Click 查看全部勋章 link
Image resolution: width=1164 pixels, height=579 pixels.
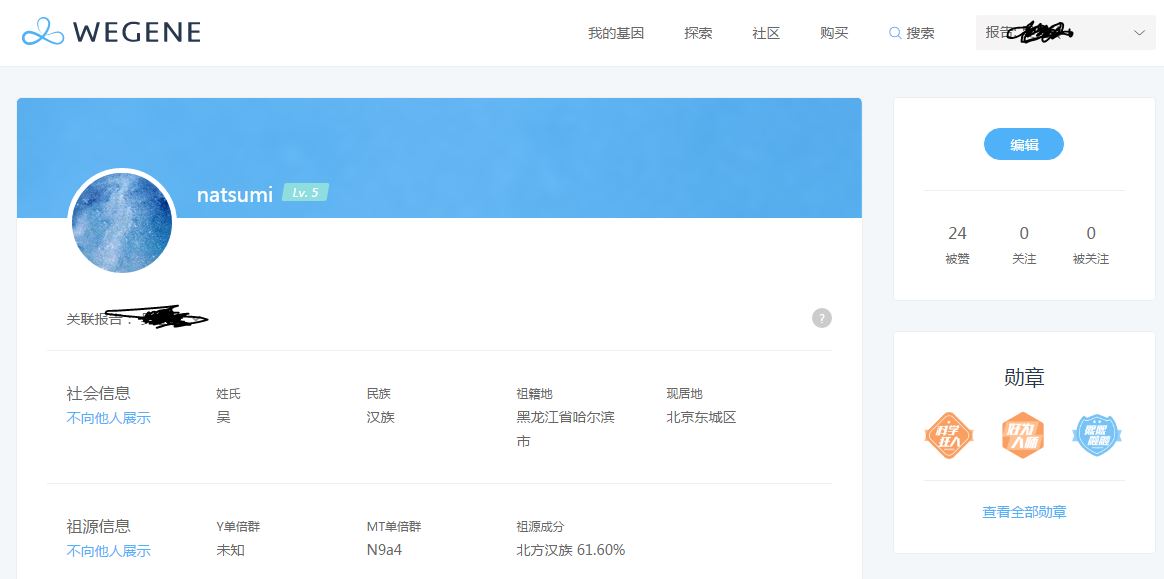[x=1024, y=512]
